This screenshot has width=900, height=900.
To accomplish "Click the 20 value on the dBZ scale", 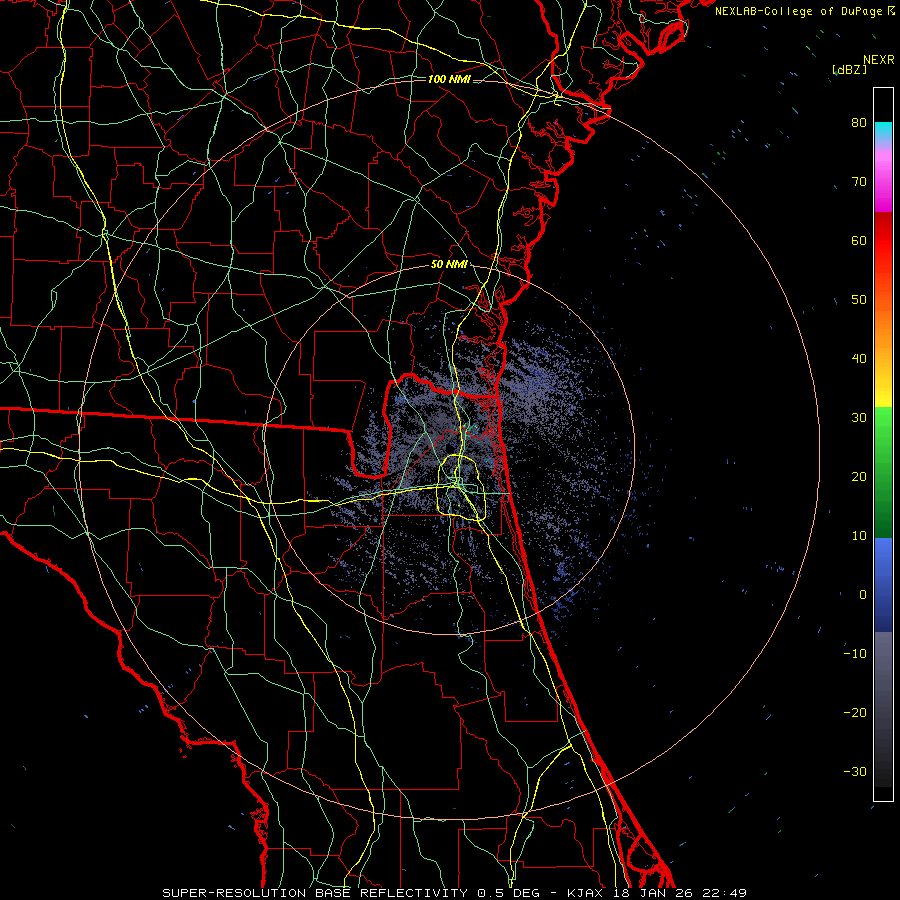I will pos(859,477).
